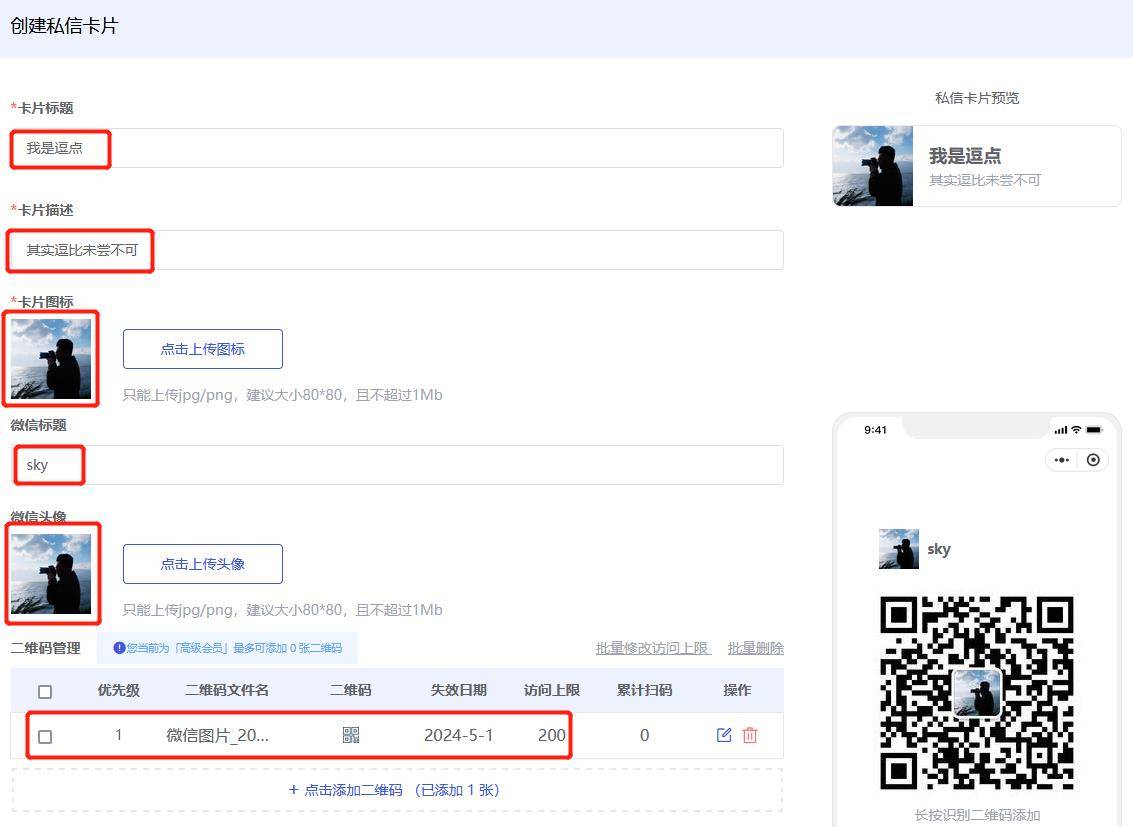Viewport: 1133px width, 827px height.
Task: Click the priority value 1 in the row
Action: tap(119, 735)
